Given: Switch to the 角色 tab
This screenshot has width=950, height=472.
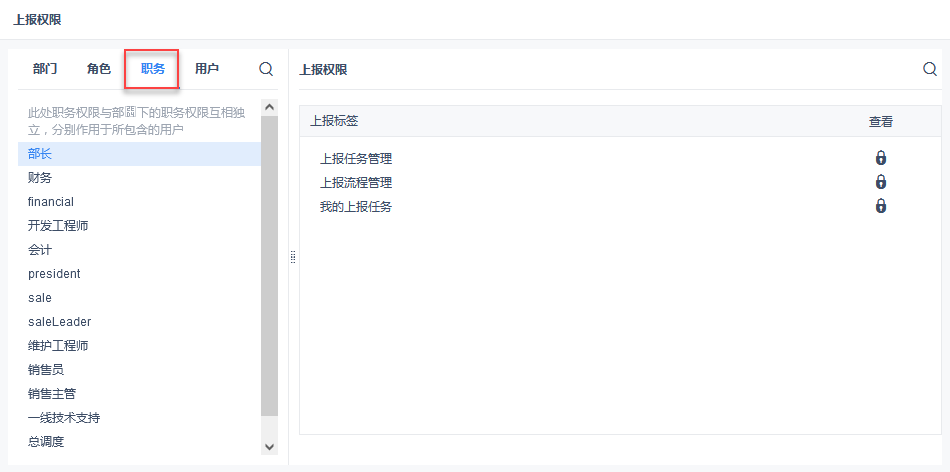Looking at the screenshot, I should coord(99,68).
